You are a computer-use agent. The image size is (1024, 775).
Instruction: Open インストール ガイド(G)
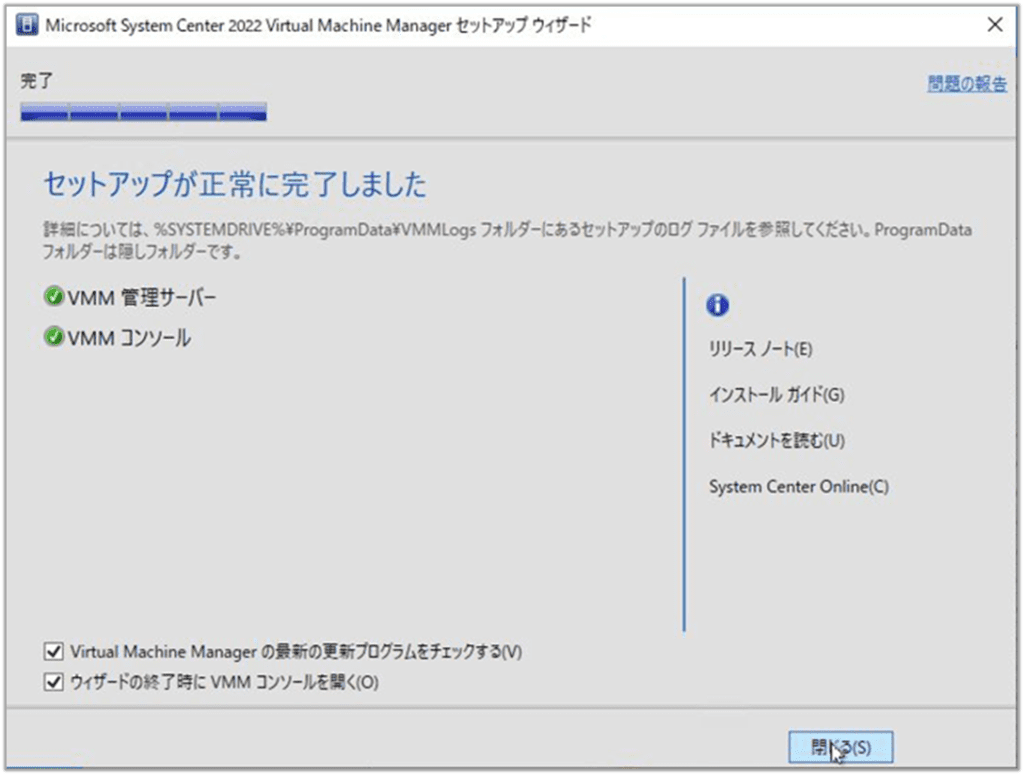(x=776, y=394)
